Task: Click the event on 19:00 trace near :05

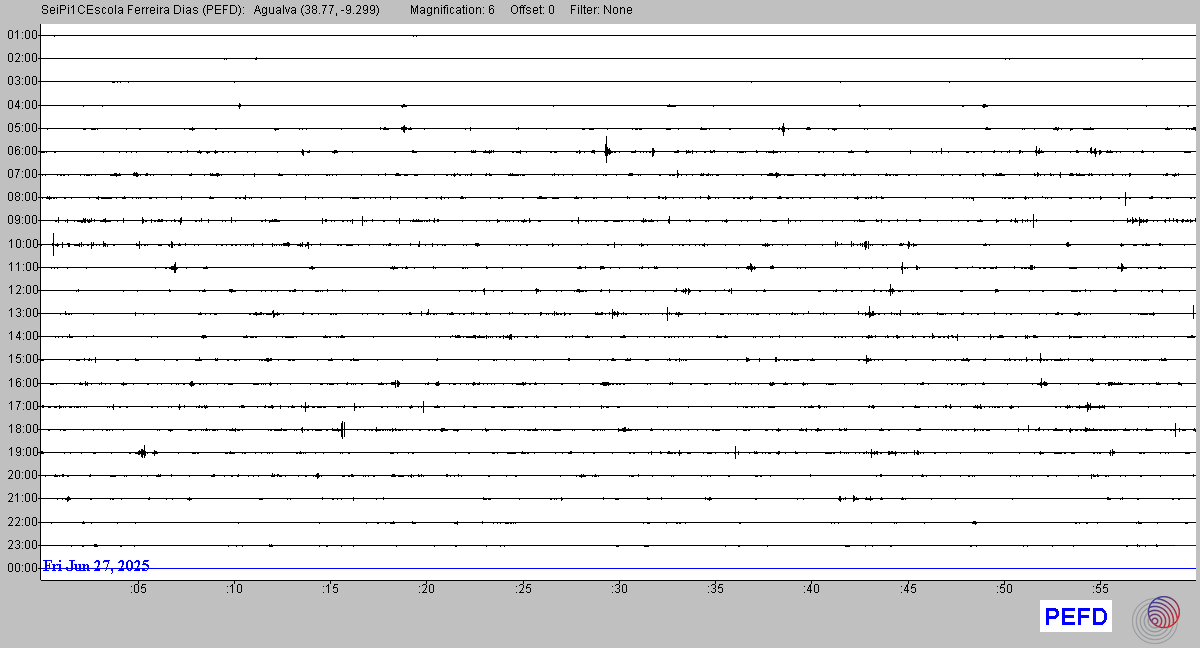Action: point(143,452)
